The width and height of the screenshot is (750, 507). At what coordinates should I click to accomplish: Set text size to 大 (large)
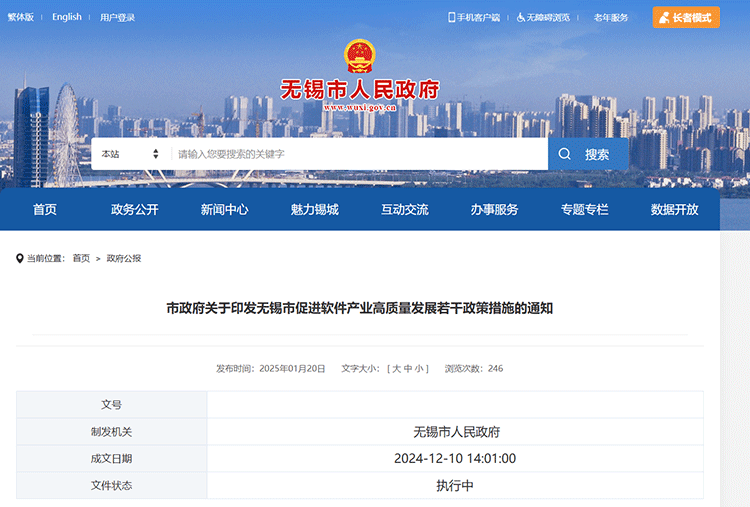pyautogui.click(x=397, y=369)
